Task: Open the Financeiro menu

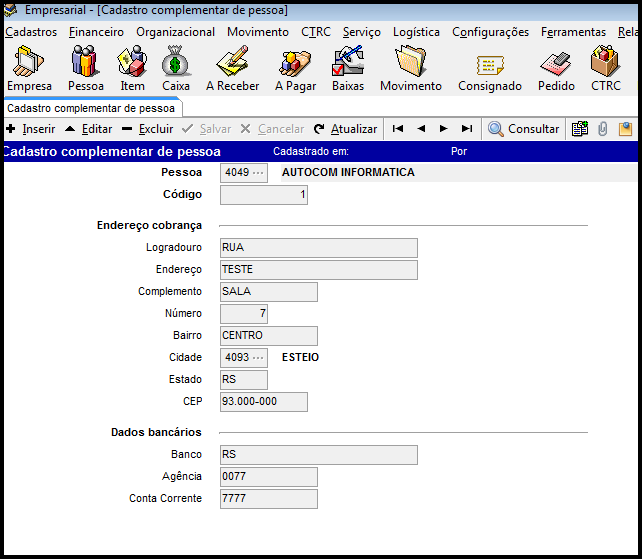Action: tap(96, 32)
